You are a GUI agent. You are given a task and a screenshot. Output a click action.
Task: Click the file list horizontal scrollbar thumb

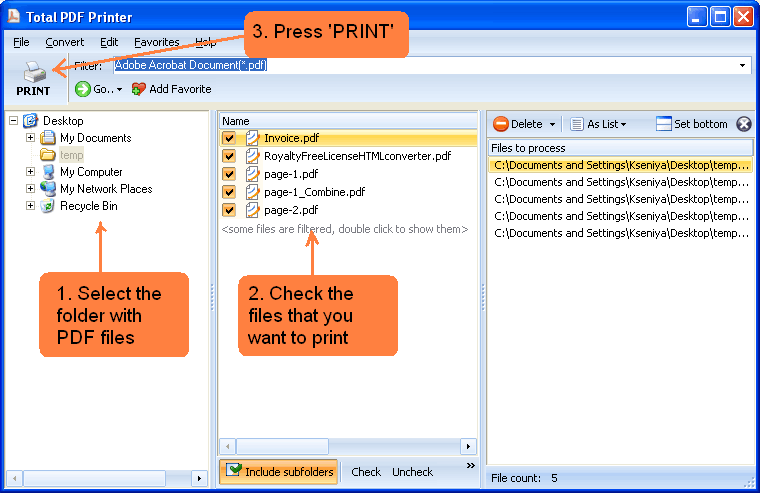(x=282, y=446)
